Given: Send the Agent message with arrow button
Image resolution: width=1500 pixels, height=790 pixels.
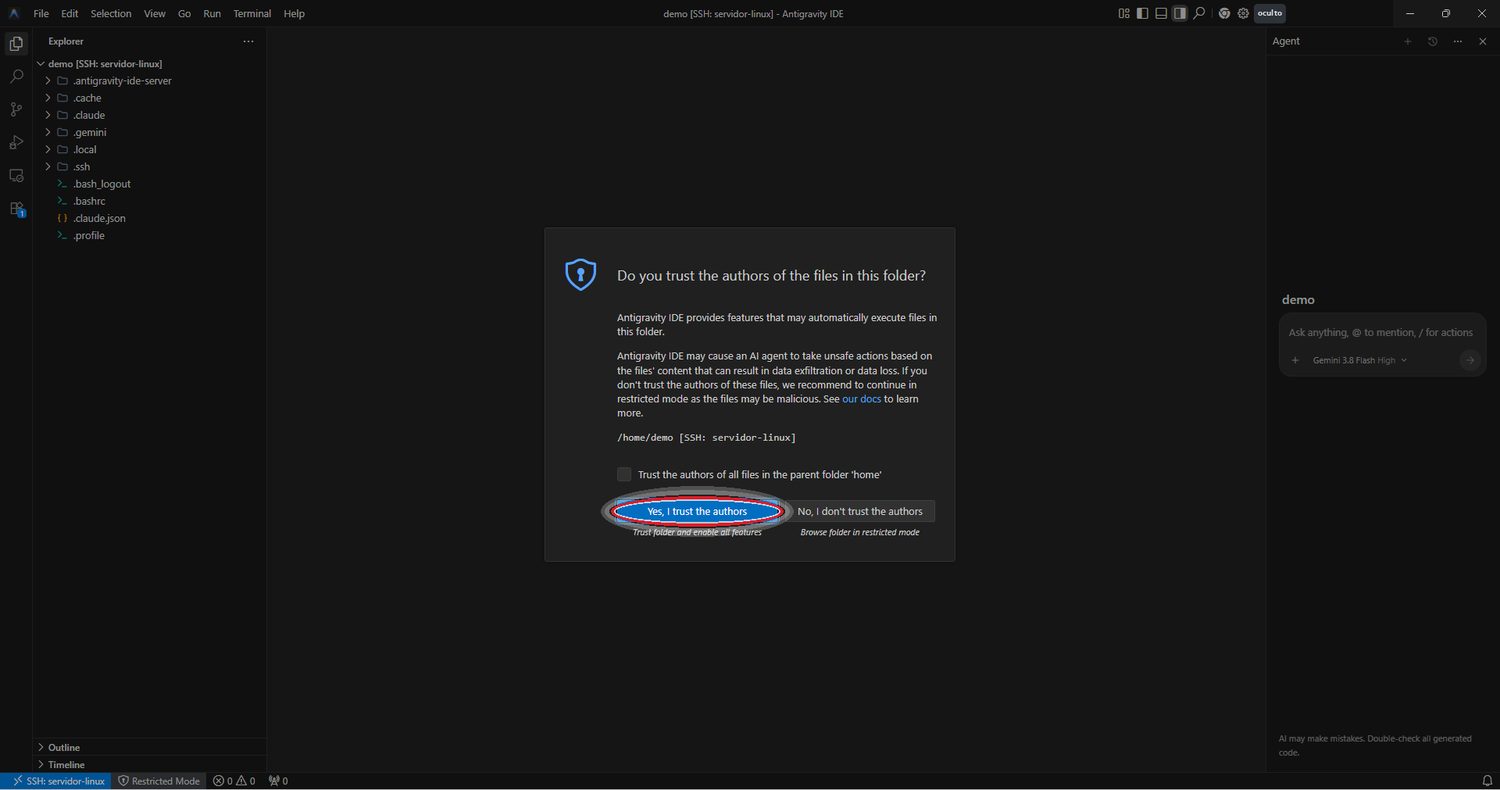Looking at the screenshot, I should coord(1469,360).
